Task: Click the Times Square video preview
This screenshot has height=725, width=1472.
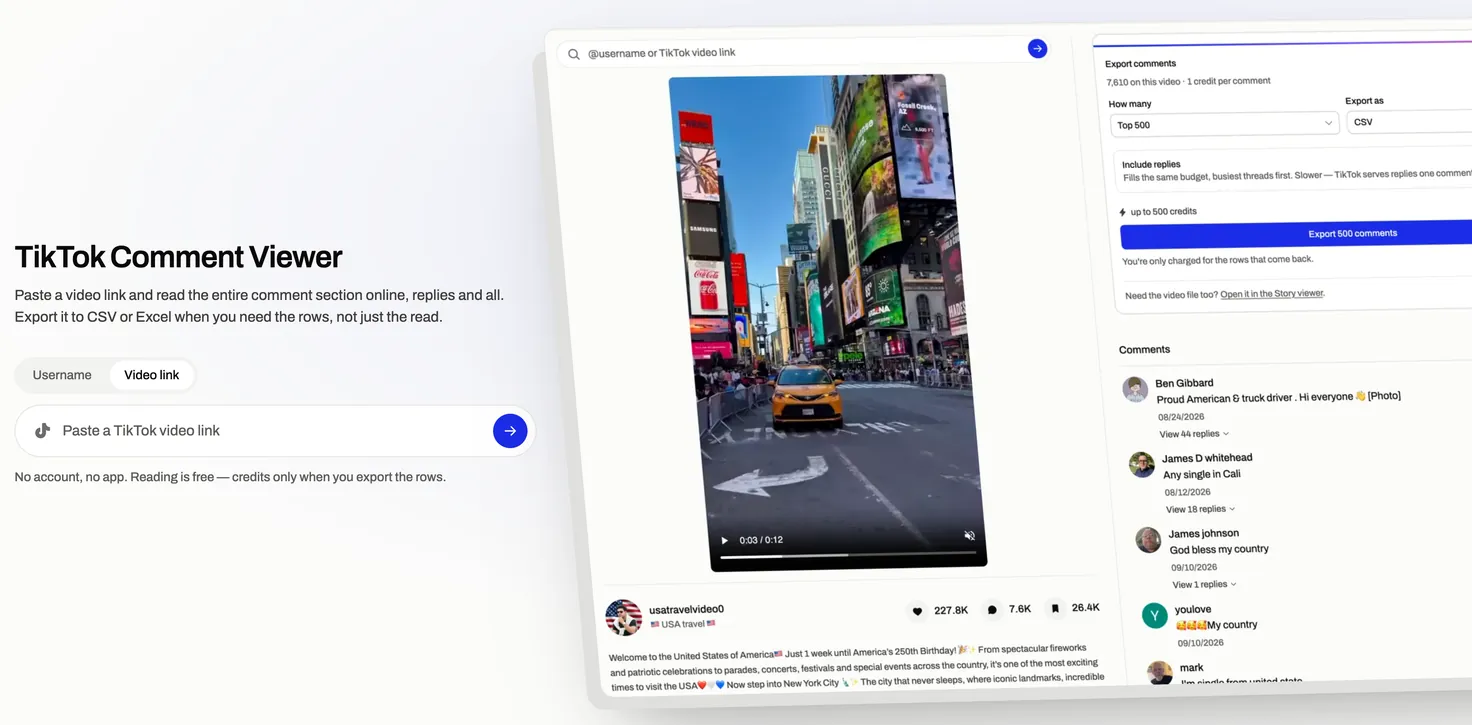Action: (828, 322)
